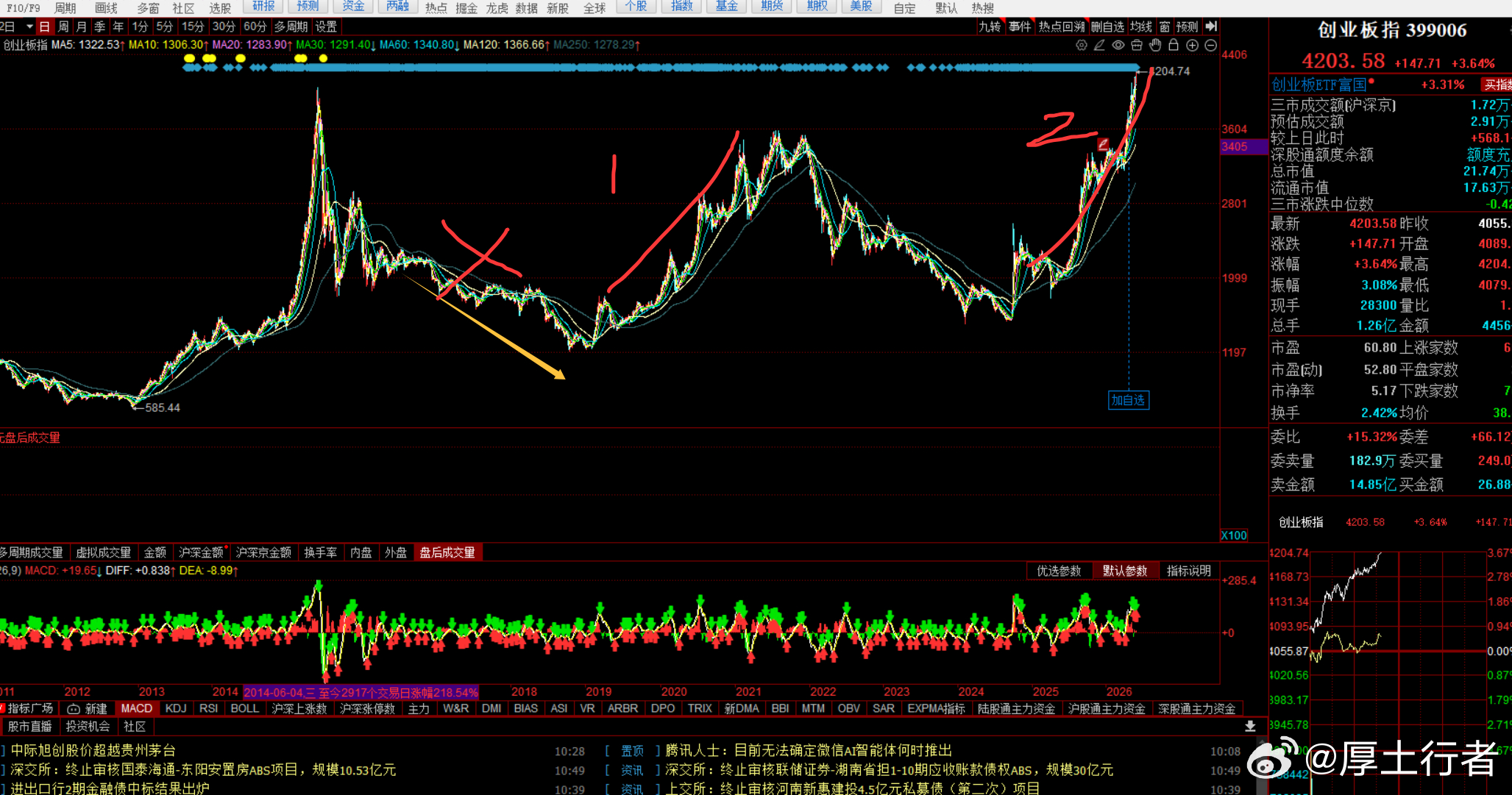Image resolution: width=1512 pixels, height=795 pixels.
Task: Switch to 30分 minute chart
Action: point(224,26)
